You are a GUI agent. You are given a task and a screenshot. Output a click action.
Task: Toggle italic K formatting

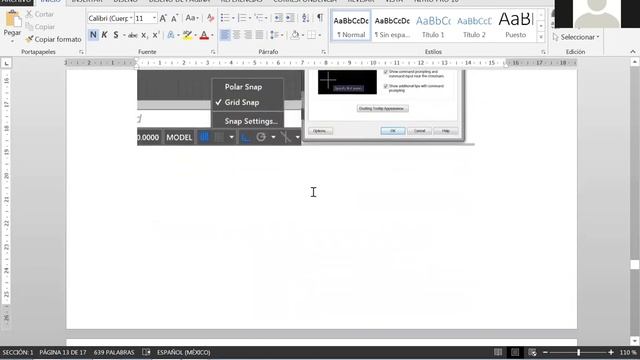[x=104, y=35]
